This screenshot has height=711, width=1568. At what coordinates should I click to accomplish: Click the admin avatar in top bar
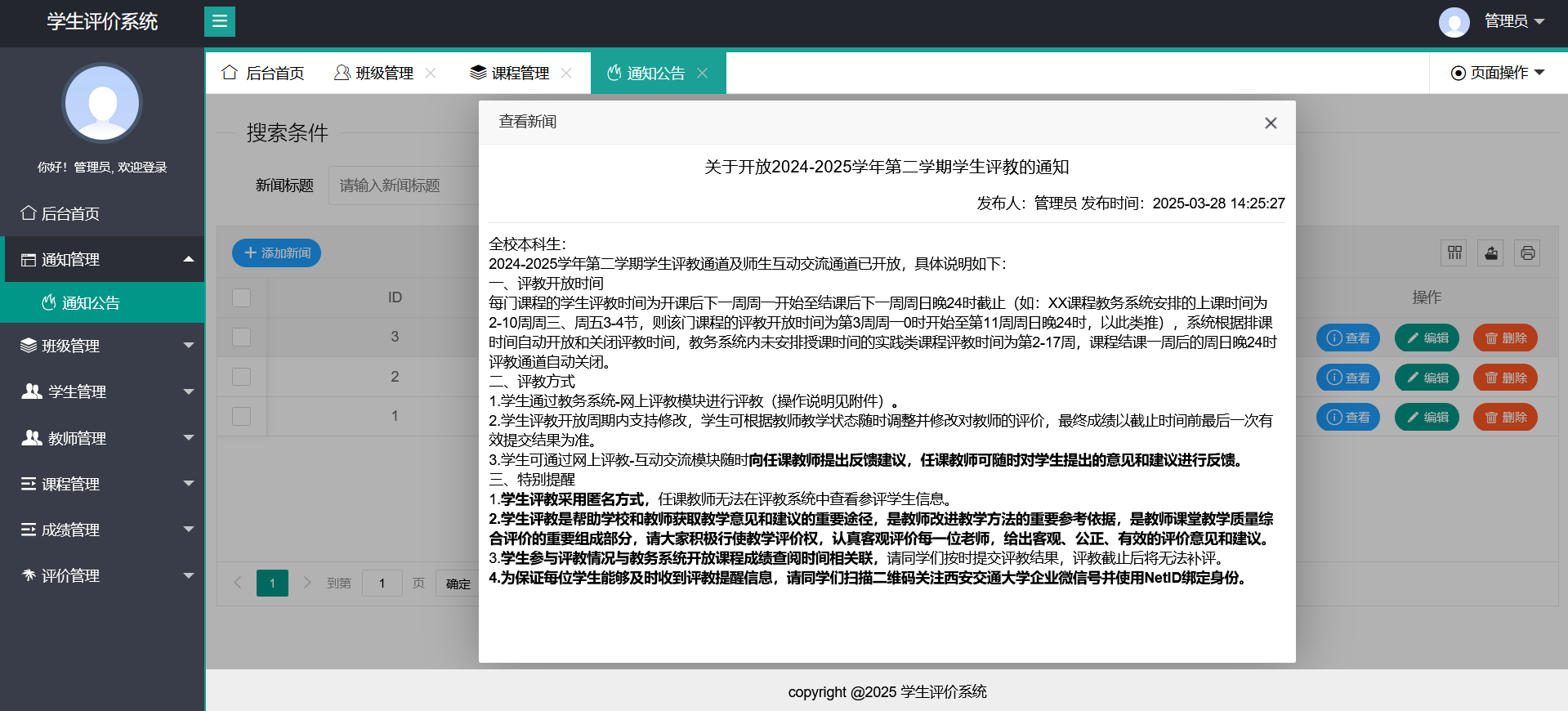coord(1454,22)
